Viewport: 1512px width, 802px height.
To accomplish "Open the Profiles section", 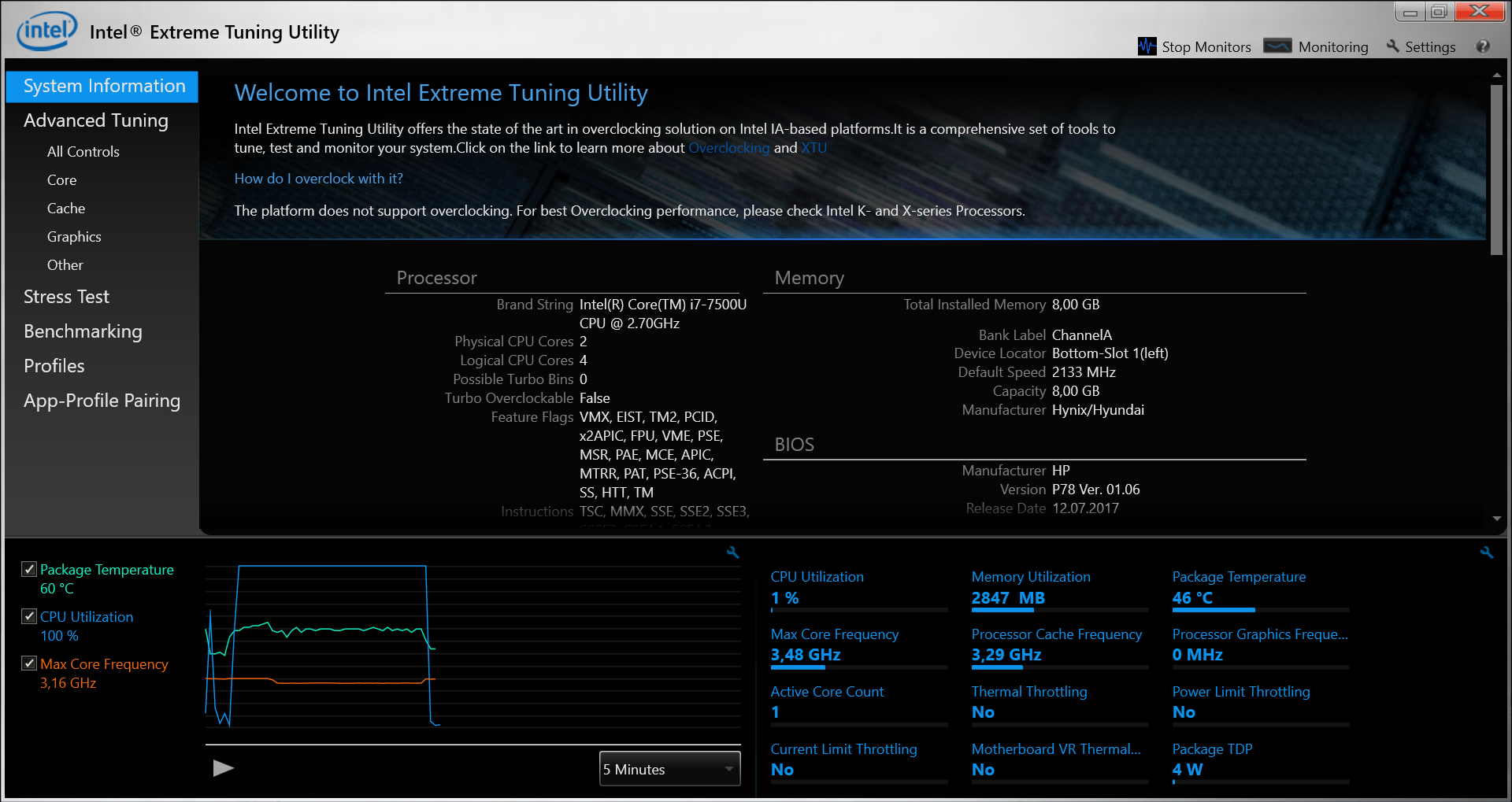I will [54, 366].
